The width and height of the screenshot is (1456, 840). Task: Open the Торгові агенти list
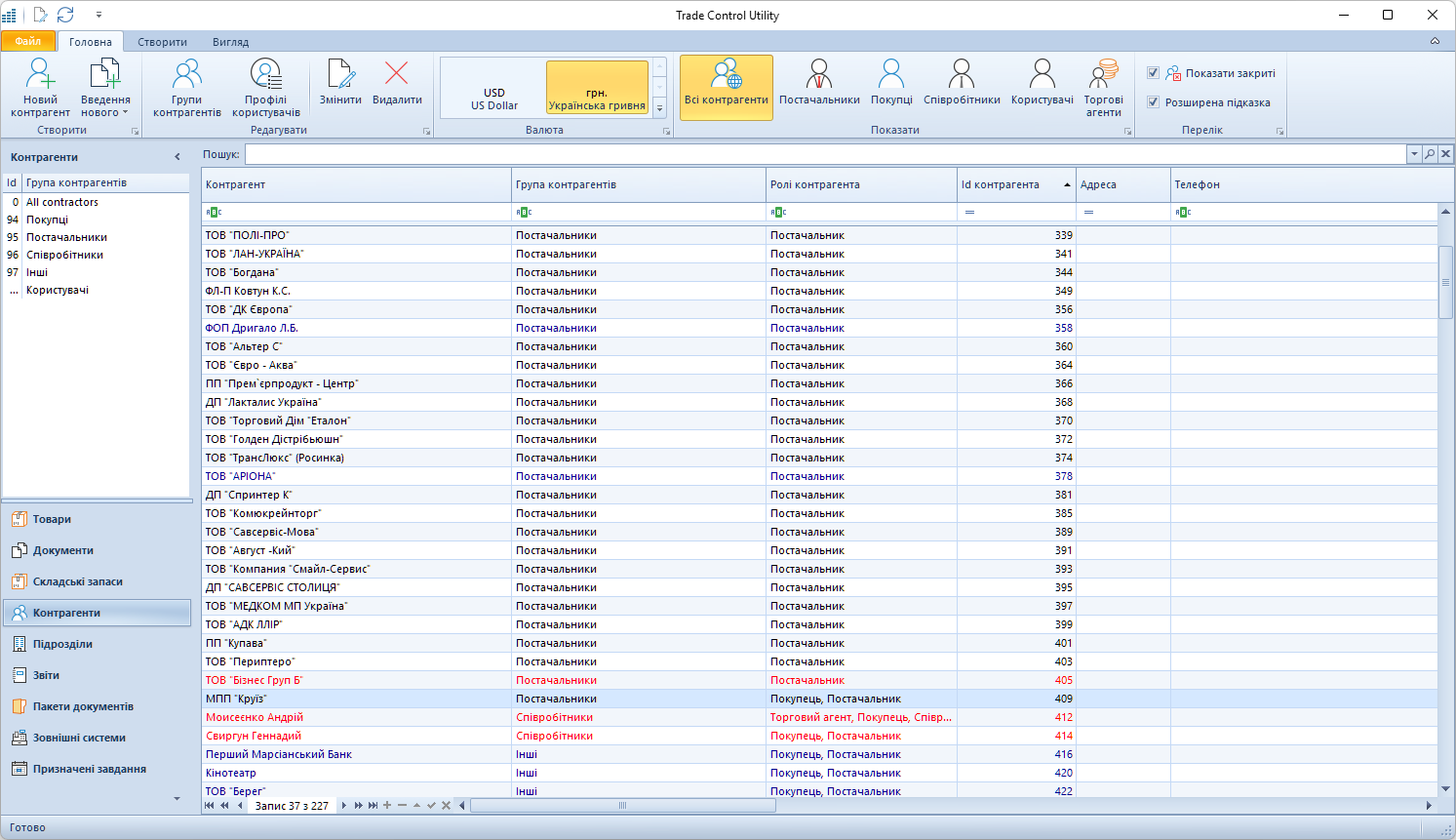(x=1103, y=86)
